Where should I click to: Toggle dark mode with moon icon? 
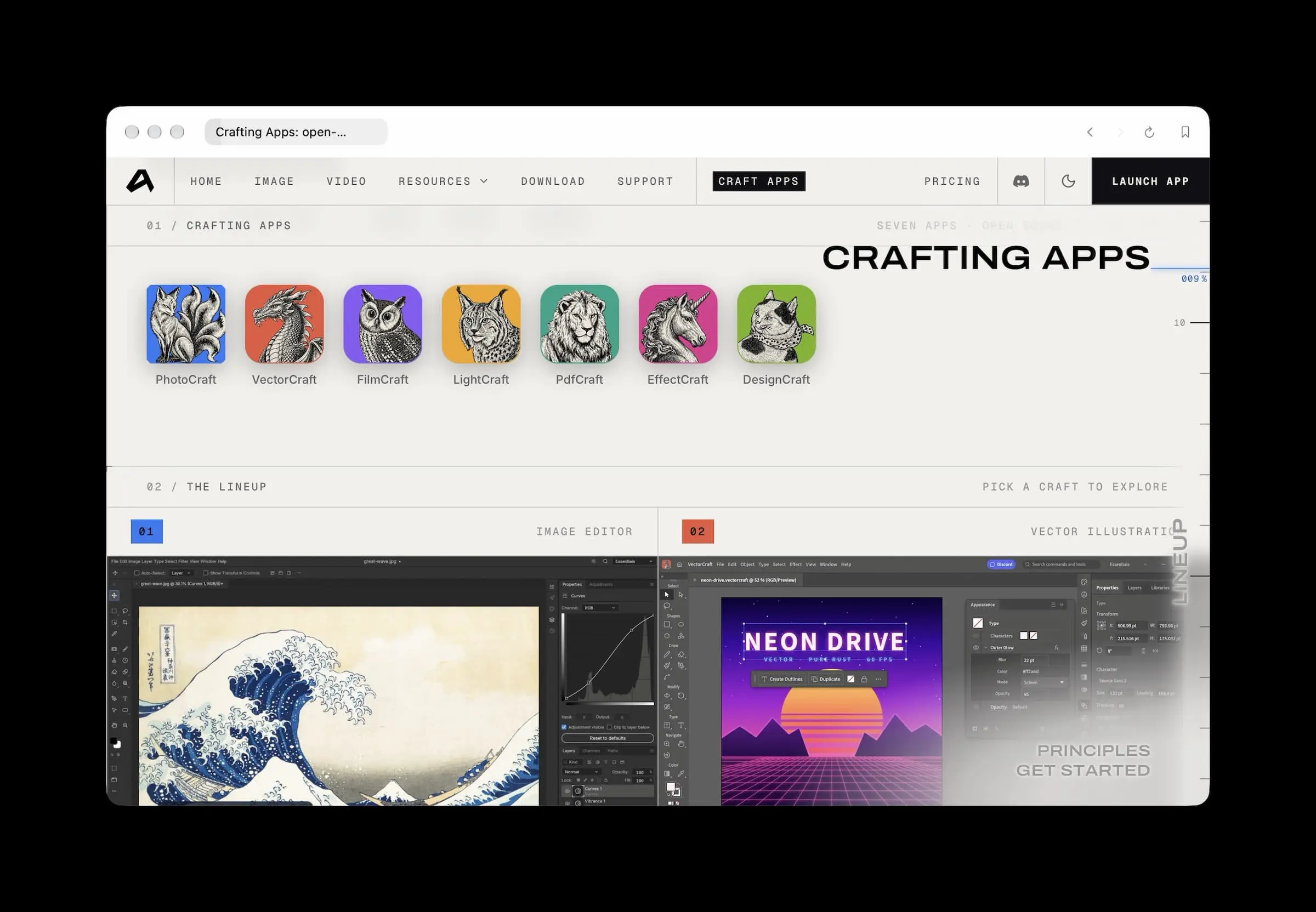(1068, 181)
